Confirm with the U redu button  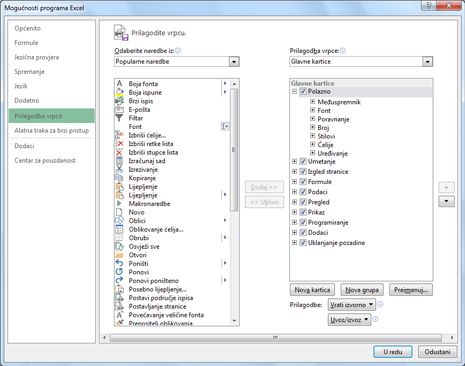[393, 352]
